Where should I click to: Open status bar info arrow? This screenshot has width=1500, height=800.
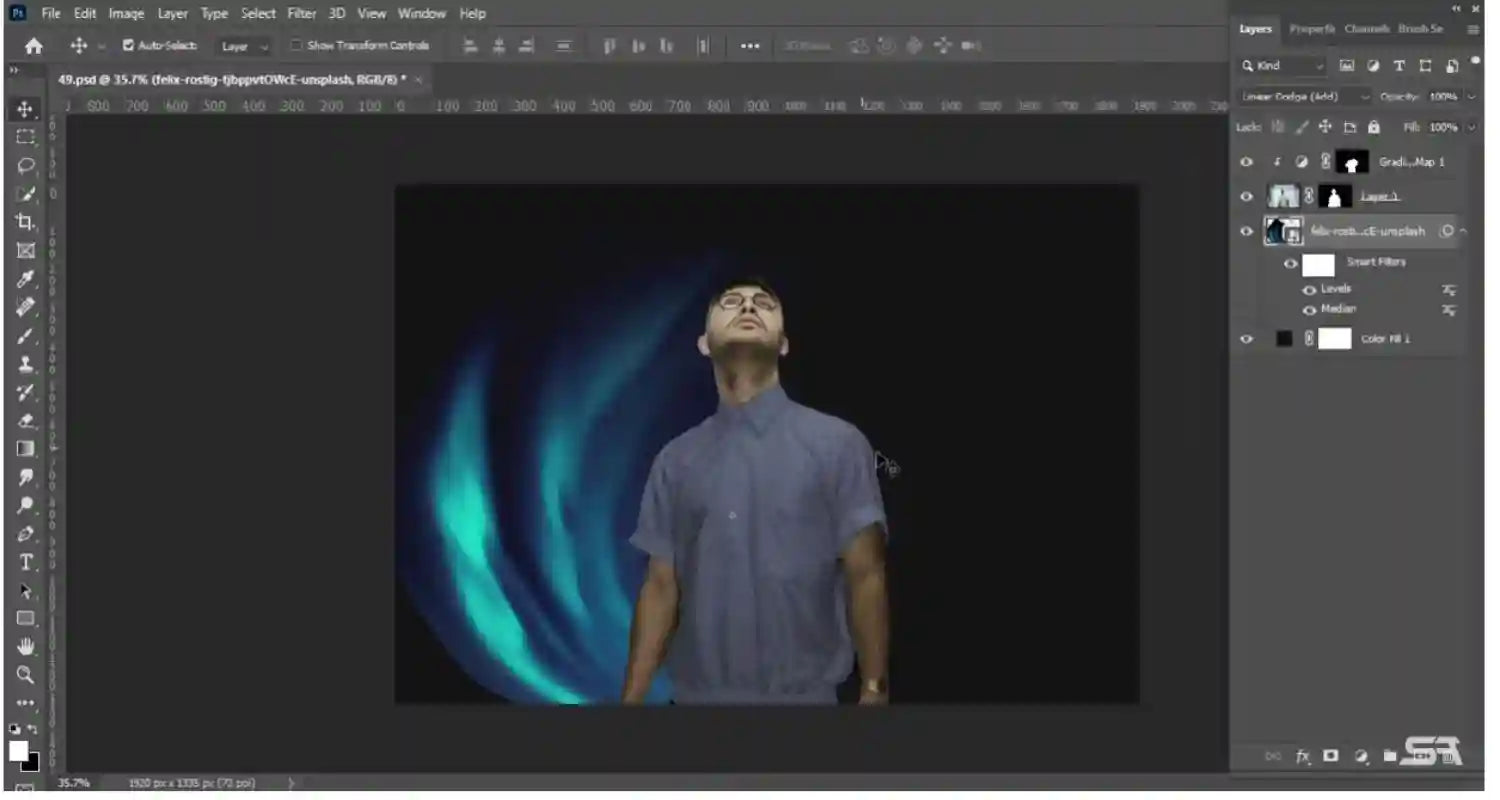coord(291,783)
